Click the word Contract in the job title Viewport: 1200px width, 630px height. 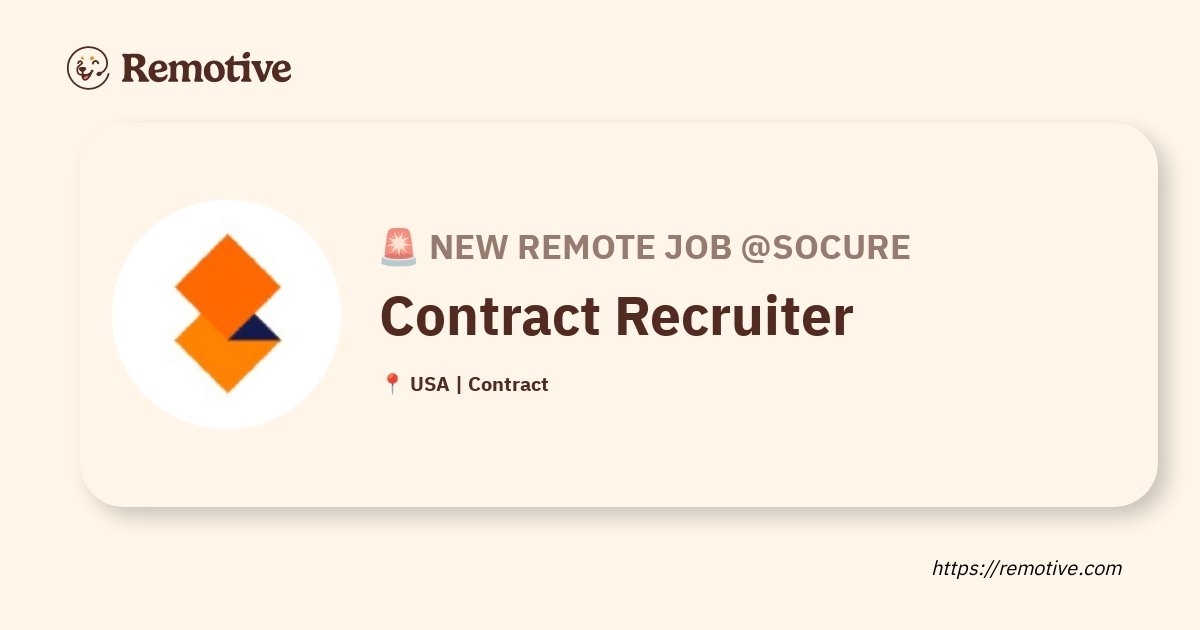point(490,315)
